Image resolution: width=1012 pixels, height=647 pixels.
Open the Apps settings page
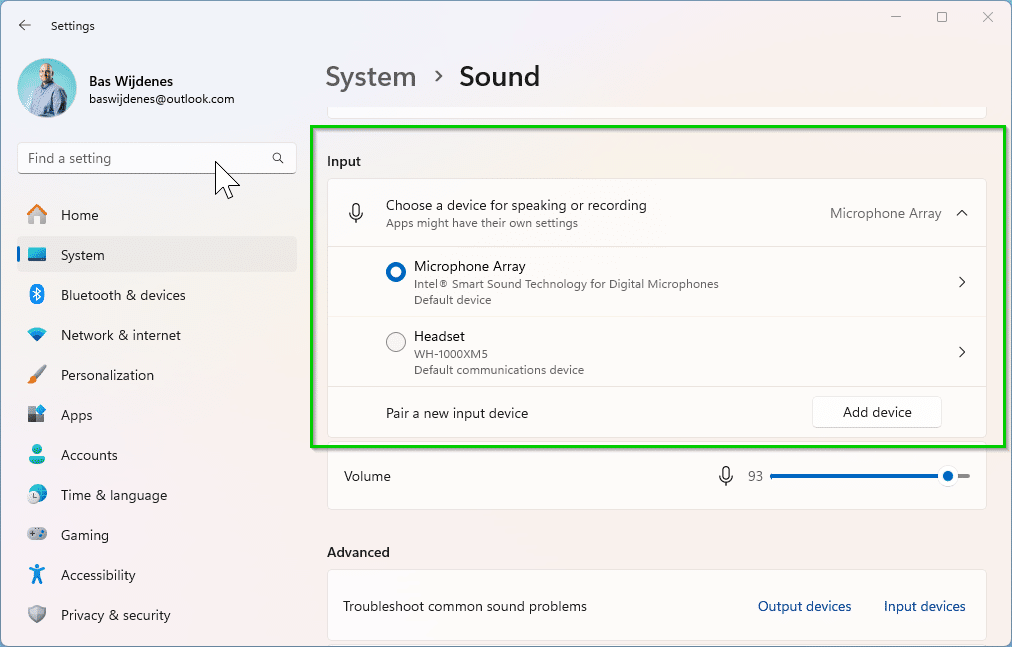77,415
